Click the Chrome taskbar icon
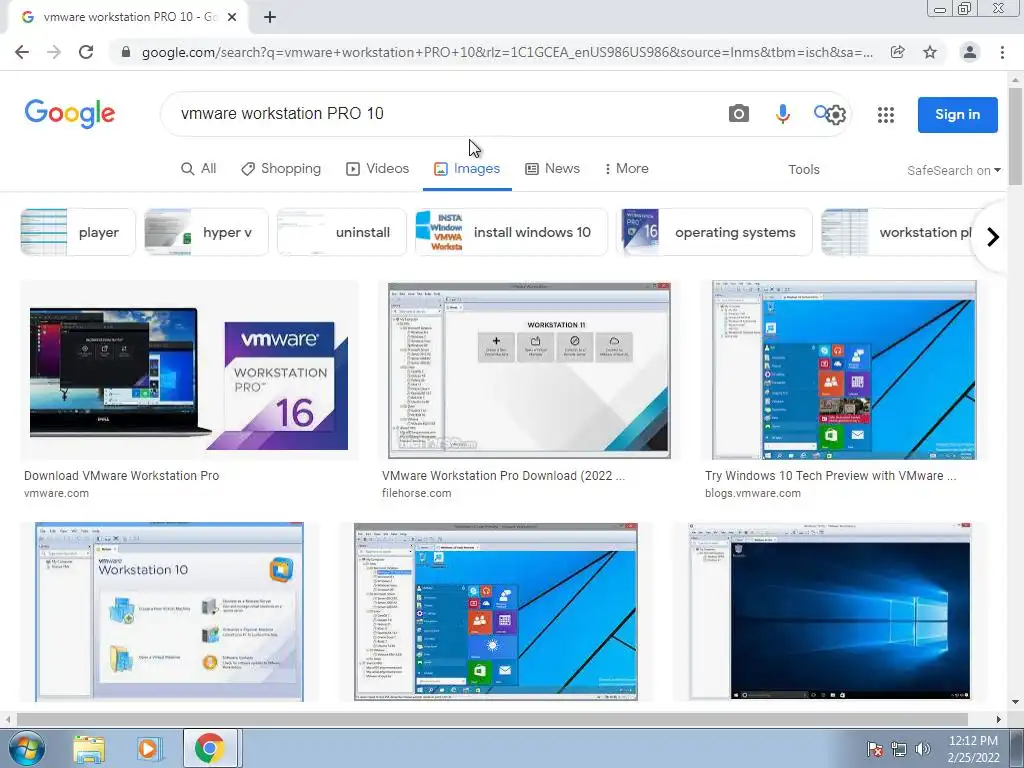The width and height of the screenshot is (1024, 768). click(208, 749)
